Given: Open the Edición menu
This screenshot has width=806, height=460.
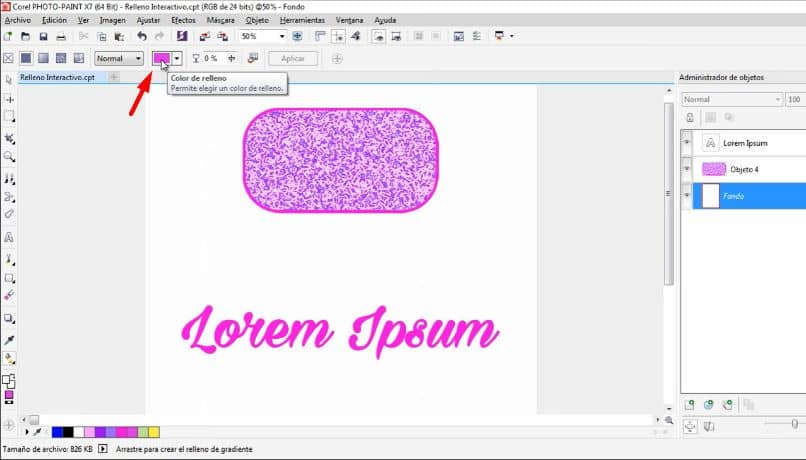Looking at the screenshot, I should click(x=54, y=20).
